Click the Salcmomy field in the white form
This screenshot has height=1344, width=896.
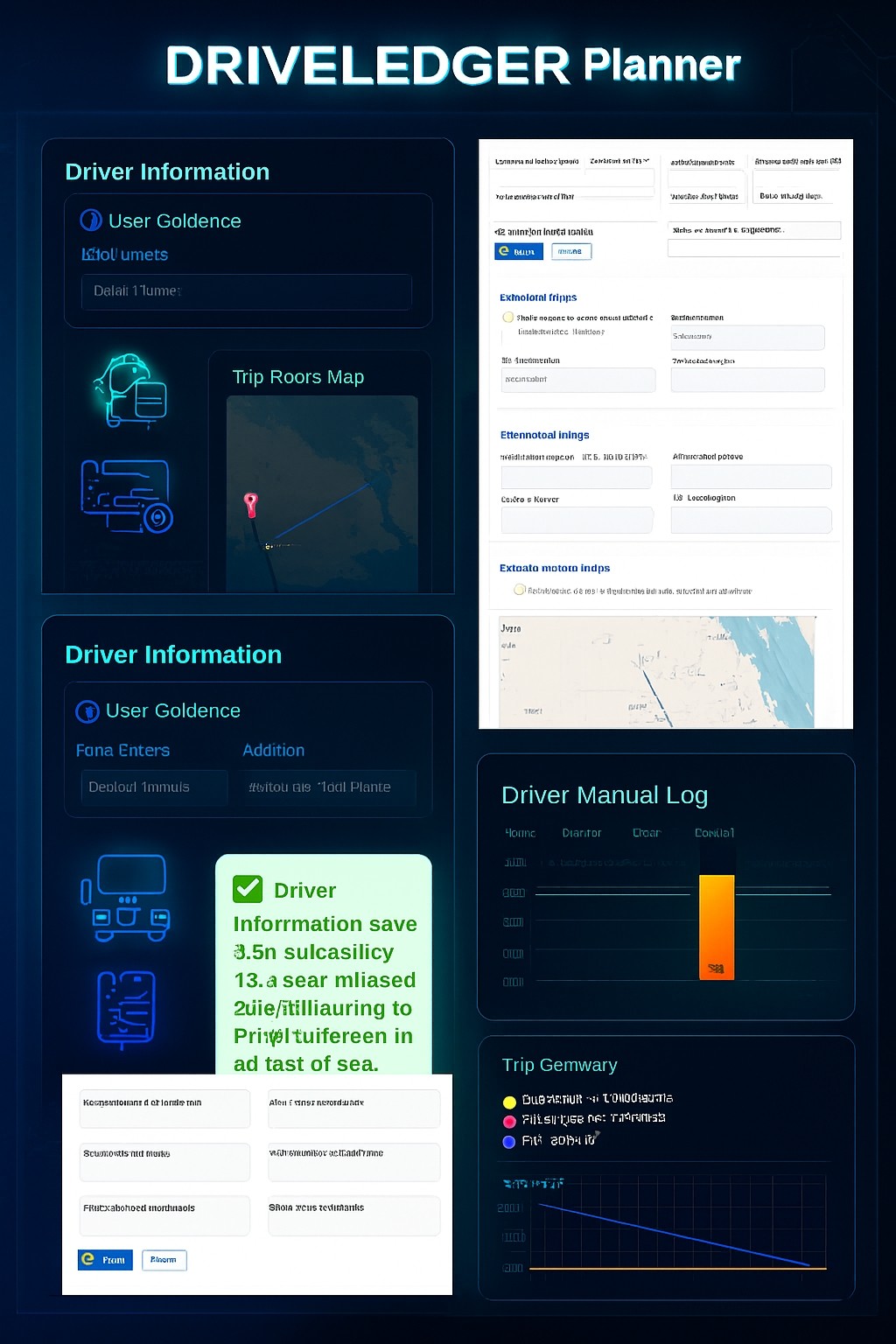(748, 337)
